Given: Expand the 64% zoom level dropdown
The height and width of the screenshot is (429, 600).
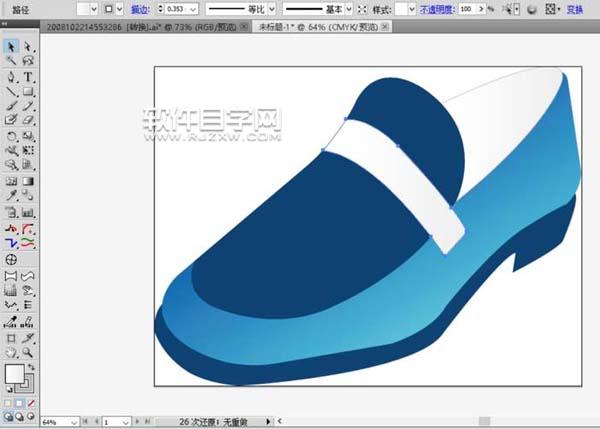Looking at the screenshot, I should coord(75,422).
